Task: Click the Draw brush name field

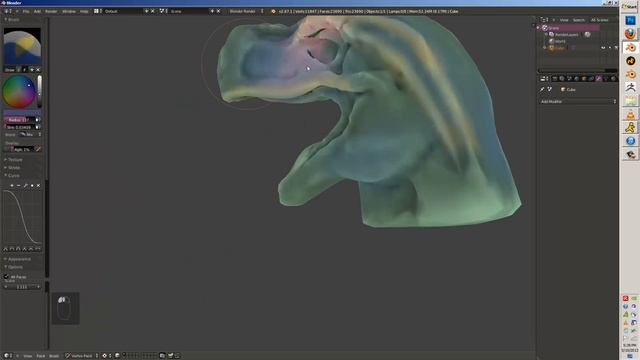Action: point(10,70)
